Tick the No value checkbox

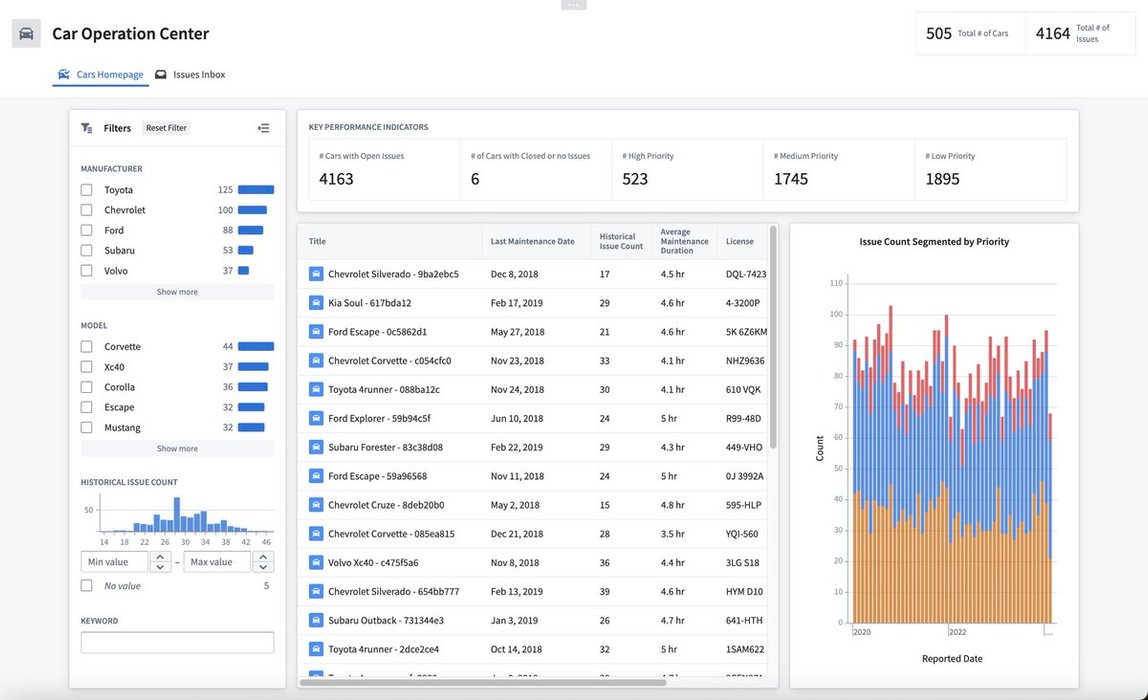(87, 586)
